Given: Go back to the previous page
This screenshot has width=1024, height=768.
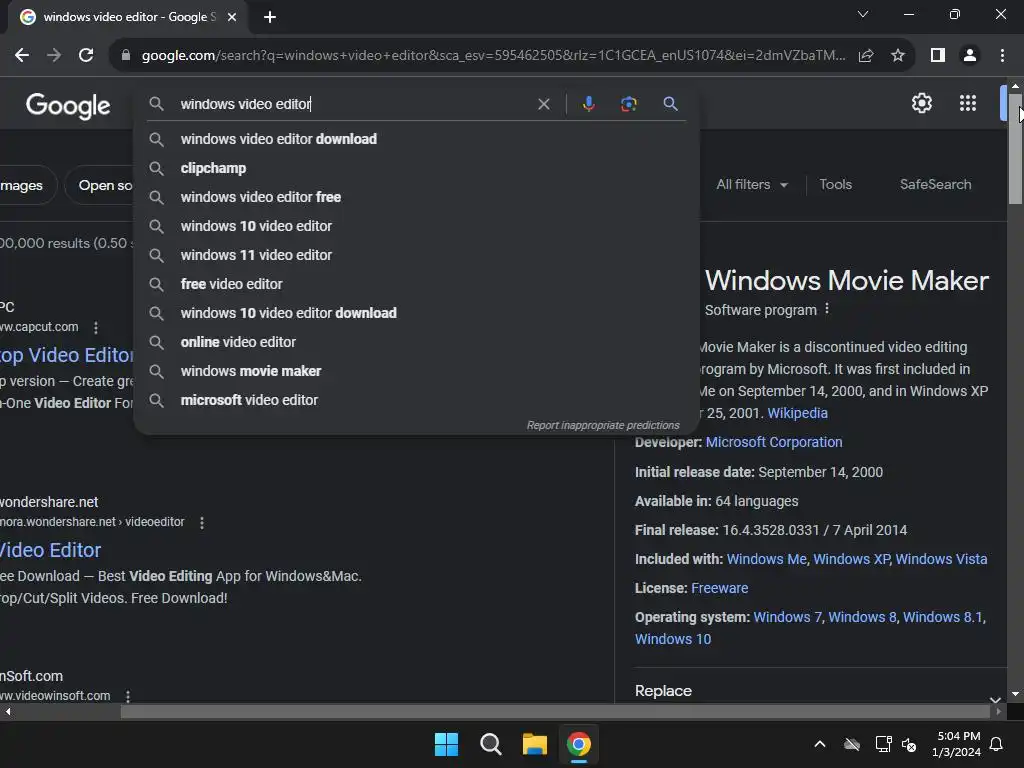Looking at the screenshot, I should [22, 56].
